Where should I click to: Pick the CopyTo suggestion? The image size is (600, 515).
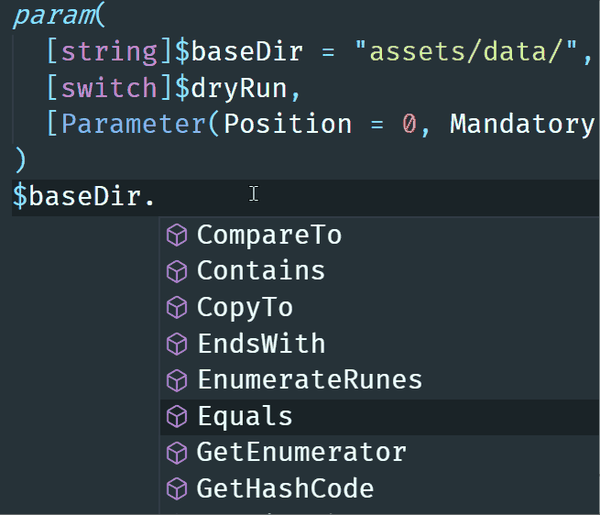click(x=380, y=307)
